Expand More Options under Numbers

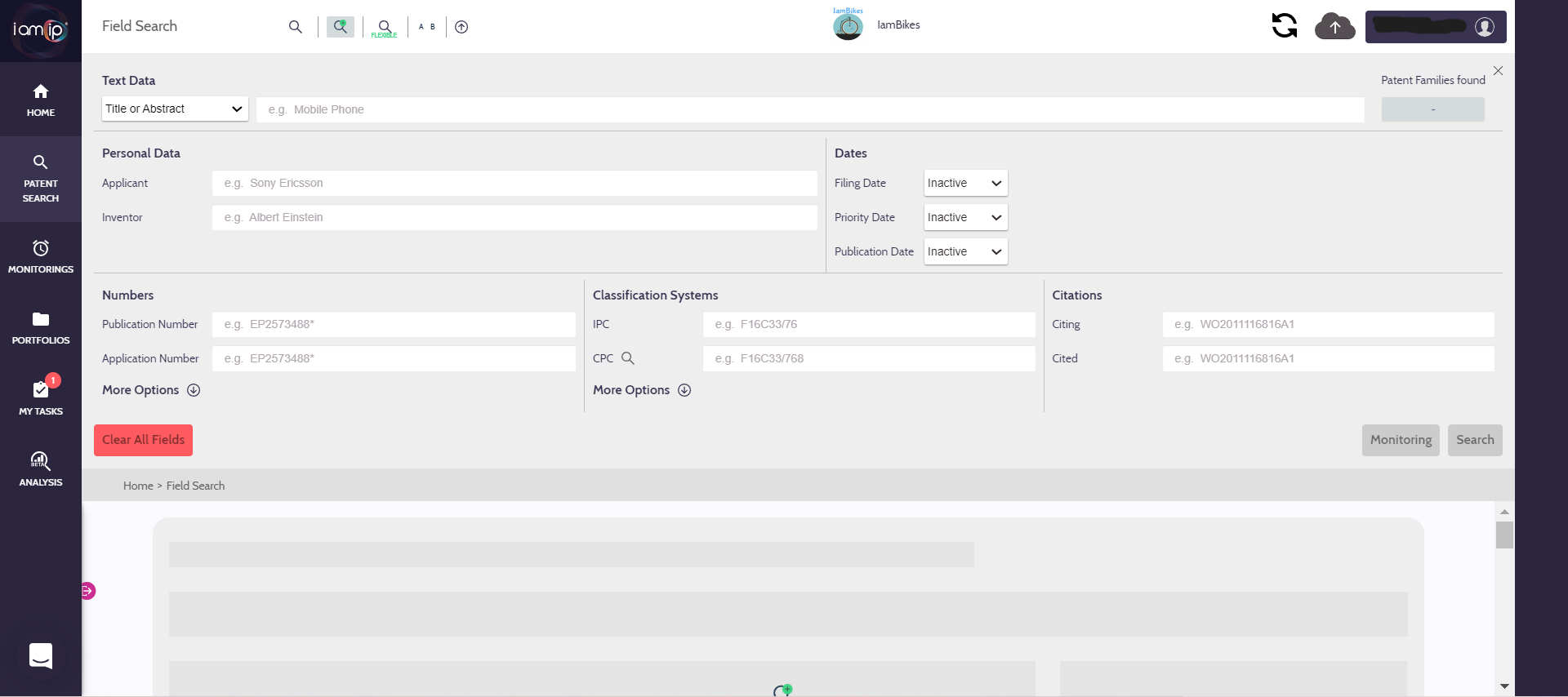[151, 390]
